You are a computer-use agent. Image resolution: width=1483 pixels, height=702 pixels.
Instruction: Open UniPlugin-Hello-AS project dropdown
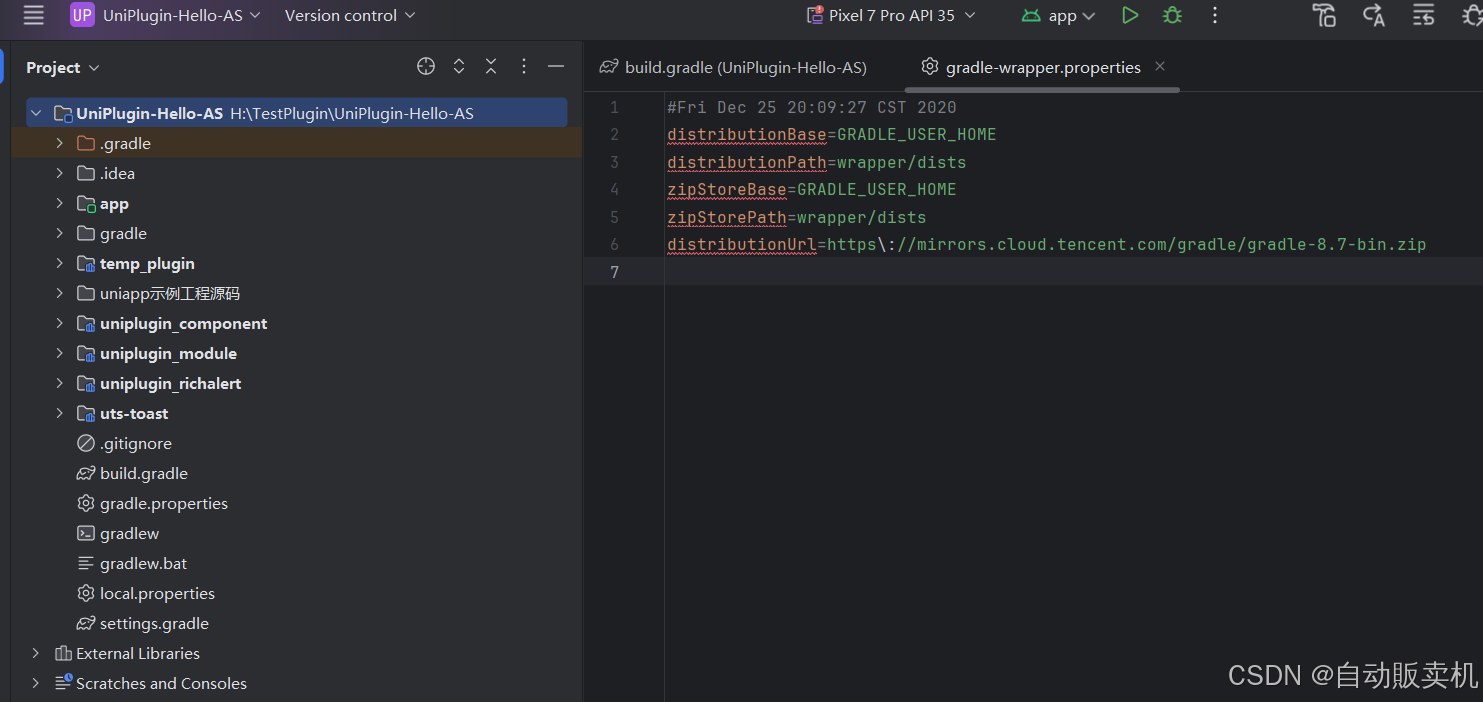pos(181,15)
